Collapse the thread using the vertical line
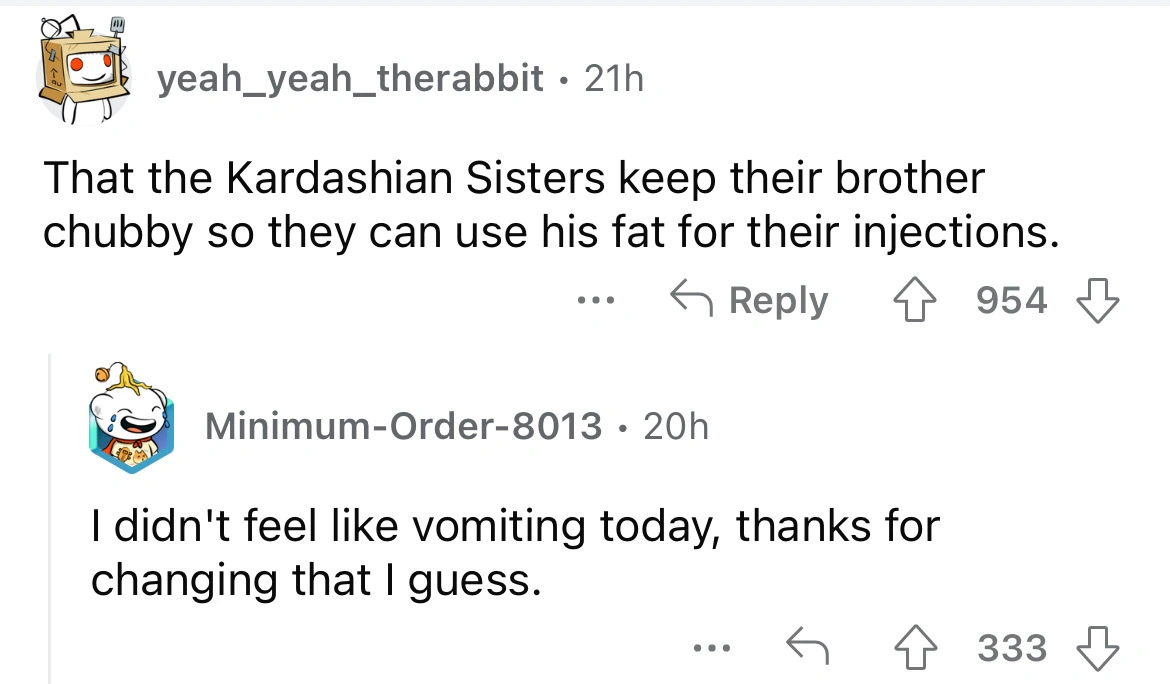Screen dimensions: 1170x684 tap(49, 520)
